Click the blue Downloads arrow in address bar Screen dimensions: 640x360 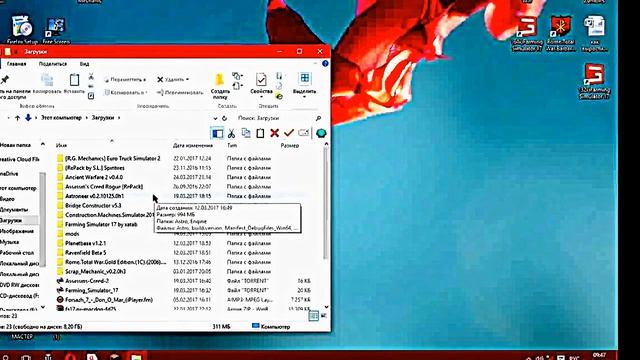tap(28, 118)
